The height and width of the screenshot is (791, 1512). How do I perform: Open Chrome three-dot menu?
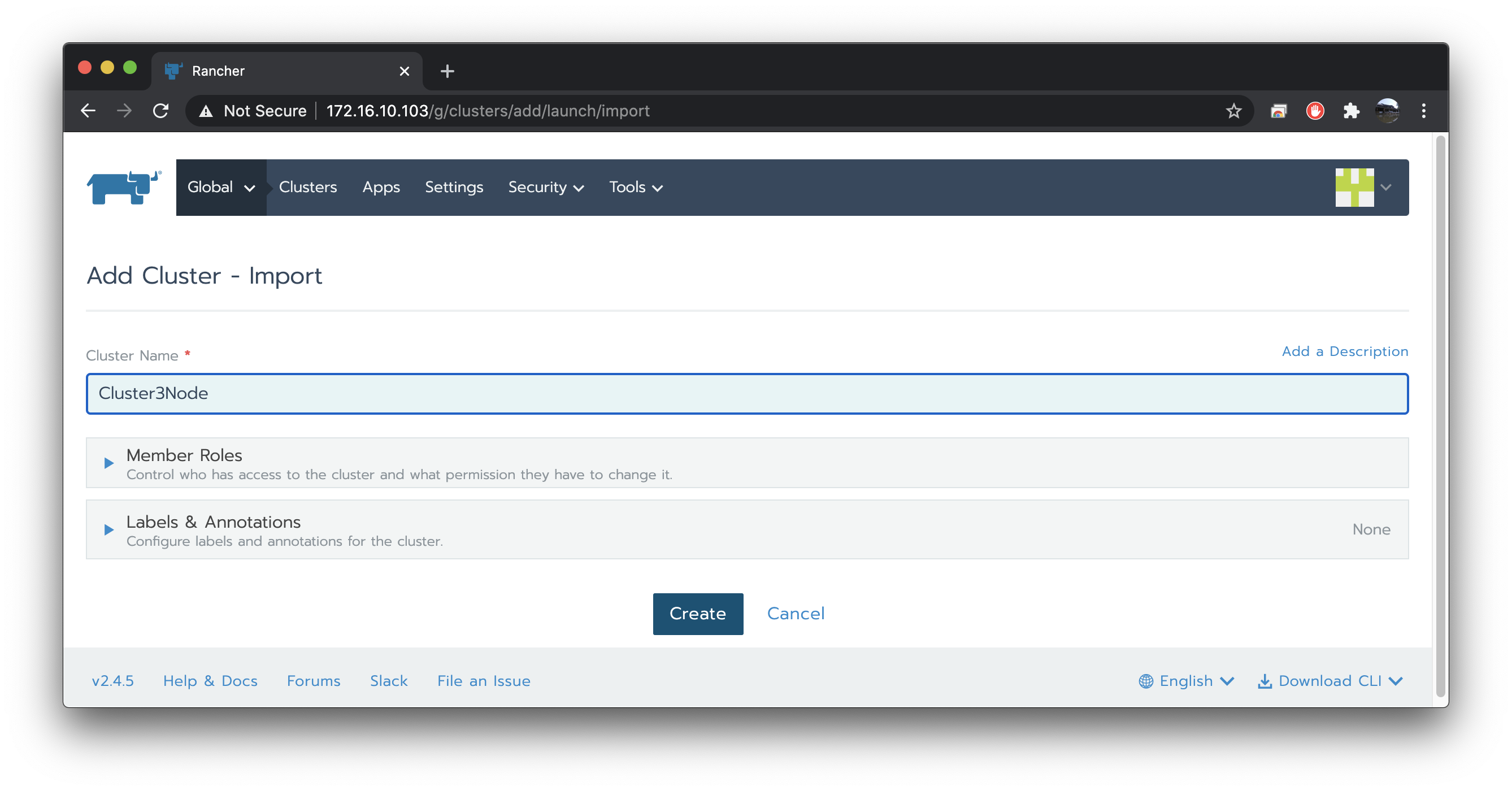click(1423, 111)
